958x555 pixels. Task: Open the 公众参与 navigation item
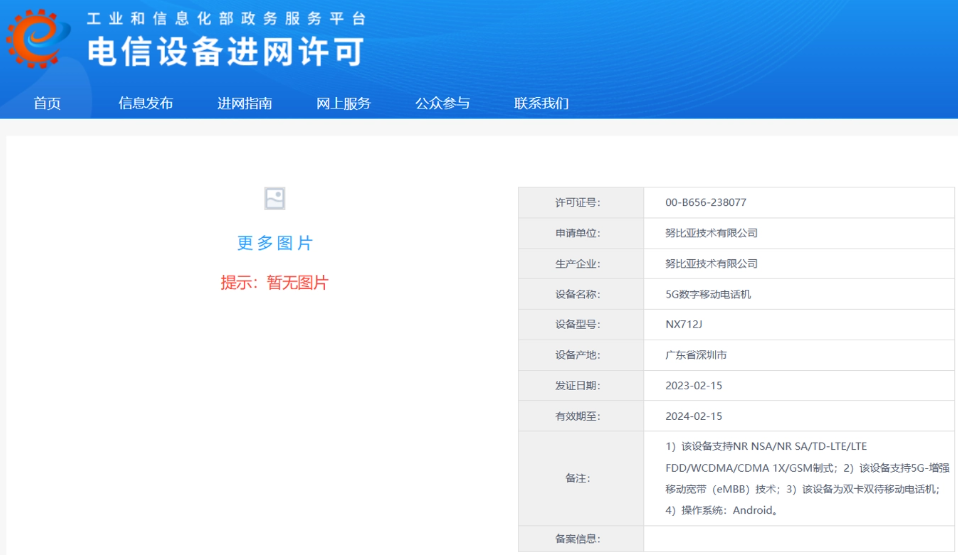coord(442,103)
